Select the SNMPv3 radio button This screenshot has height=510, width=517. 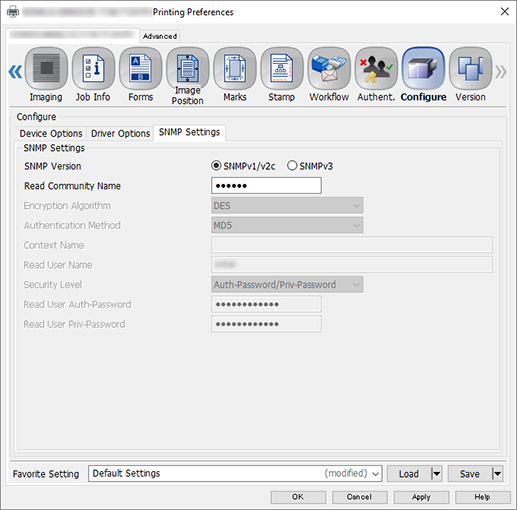[292, 166]
